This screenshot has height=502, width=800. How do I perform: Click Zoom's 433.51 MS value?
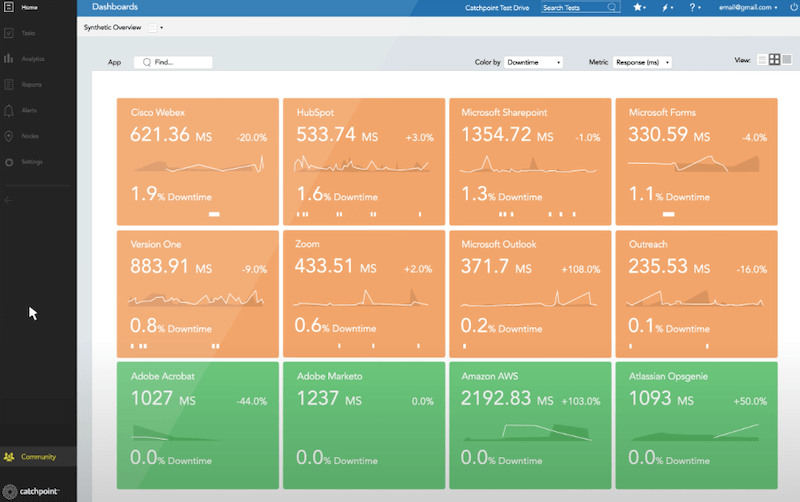pos(335,266)
